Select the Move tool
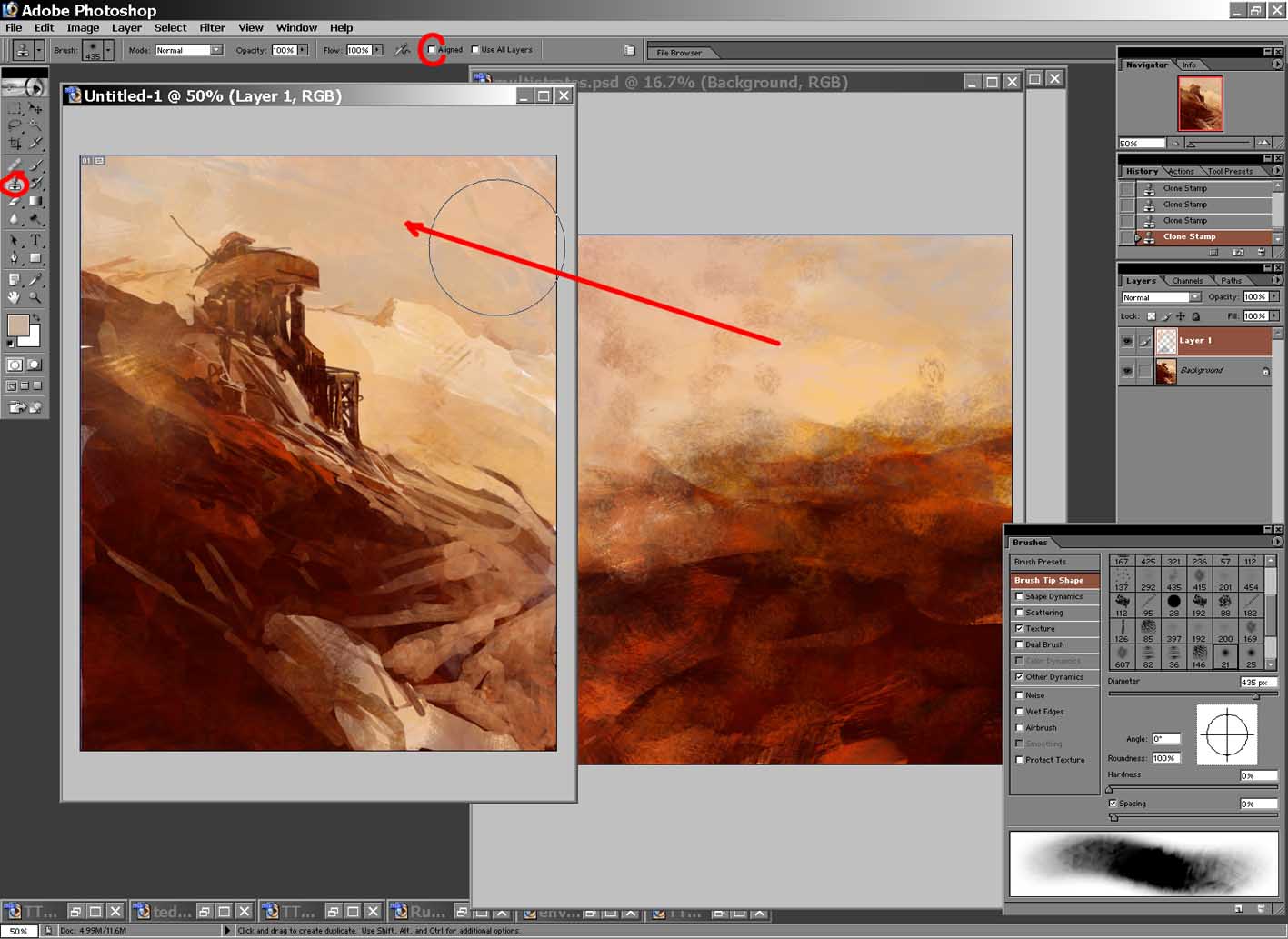This screenshot has height=939, width=1288. 35,108
